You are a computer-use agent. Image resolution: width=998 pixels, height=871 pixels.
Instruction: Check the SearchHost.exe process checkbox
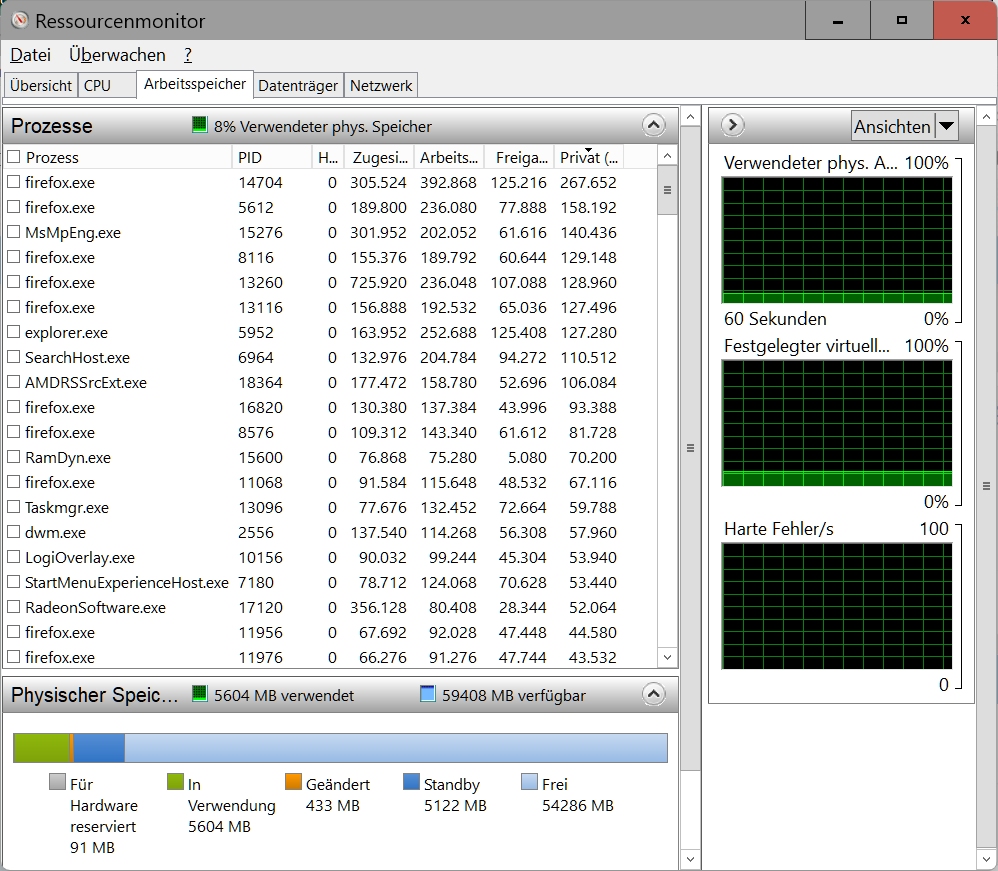[x=14, y=357]
